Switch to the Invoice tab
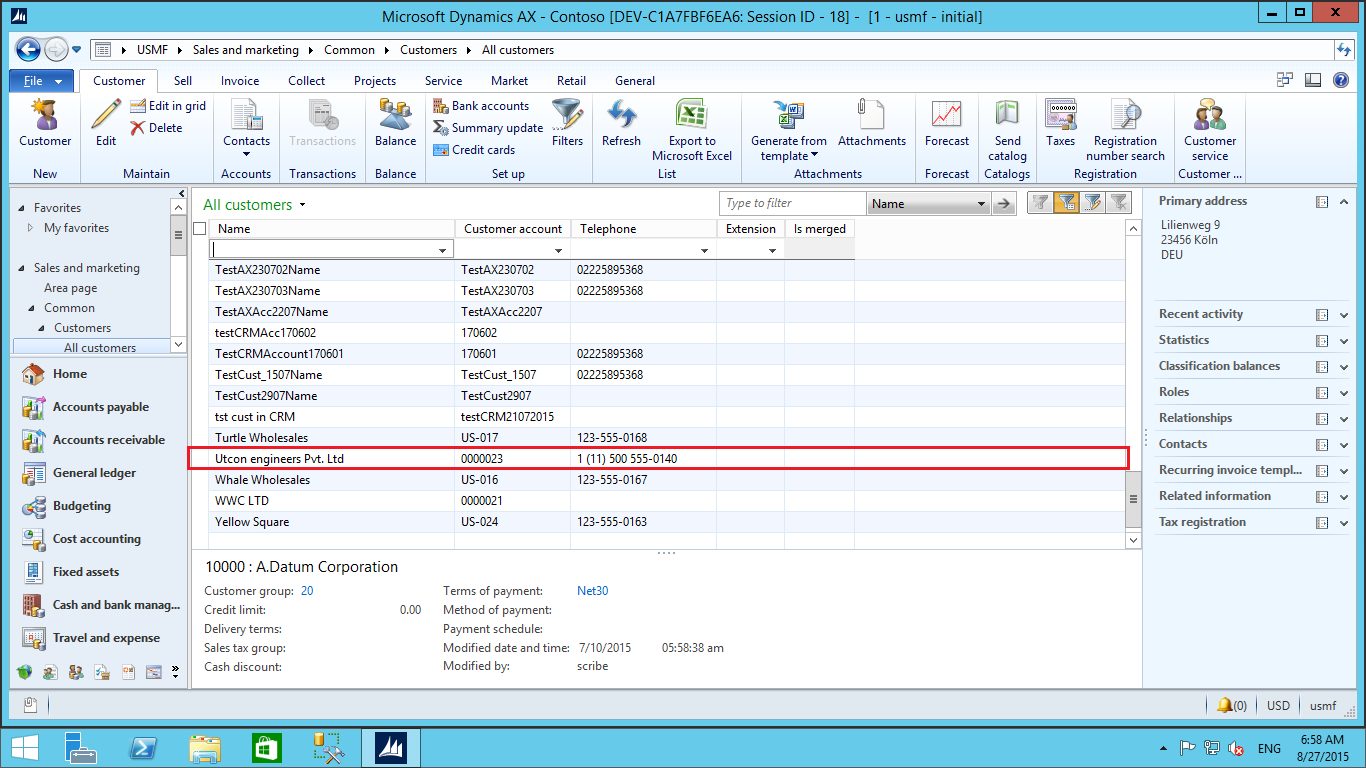This screenshot has height=768, width=1366. (240, 81)
